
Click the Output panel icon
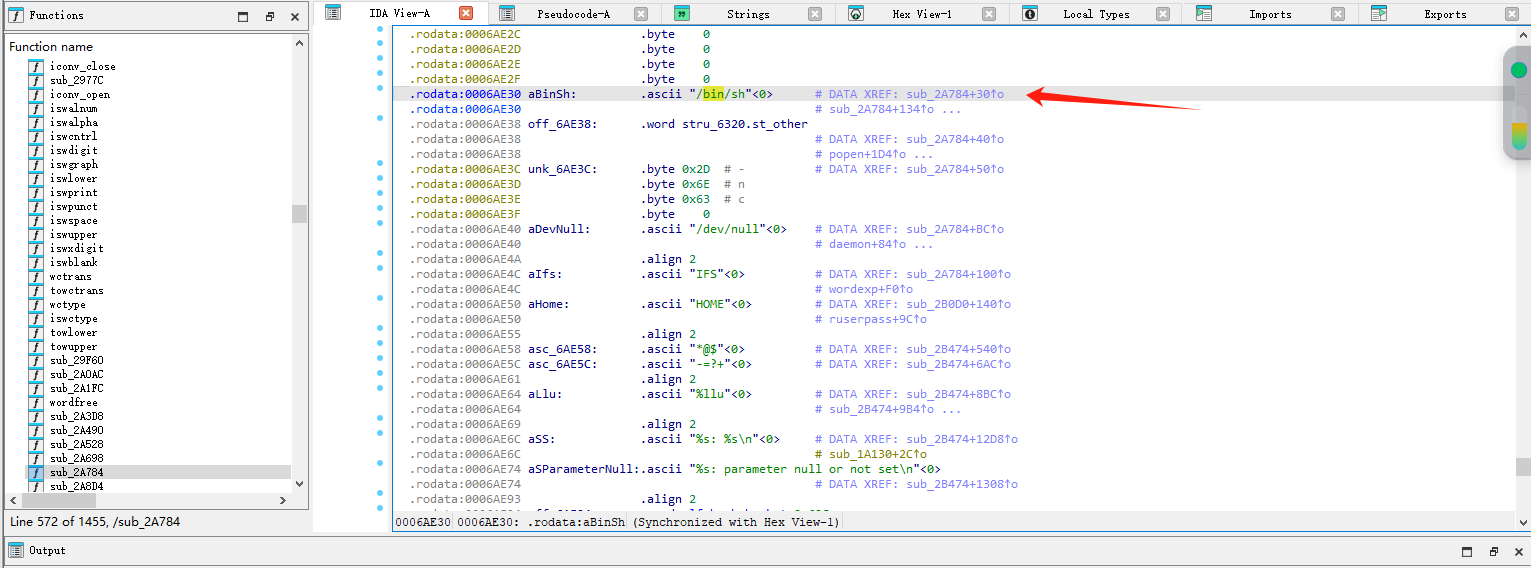pos(16,550)
